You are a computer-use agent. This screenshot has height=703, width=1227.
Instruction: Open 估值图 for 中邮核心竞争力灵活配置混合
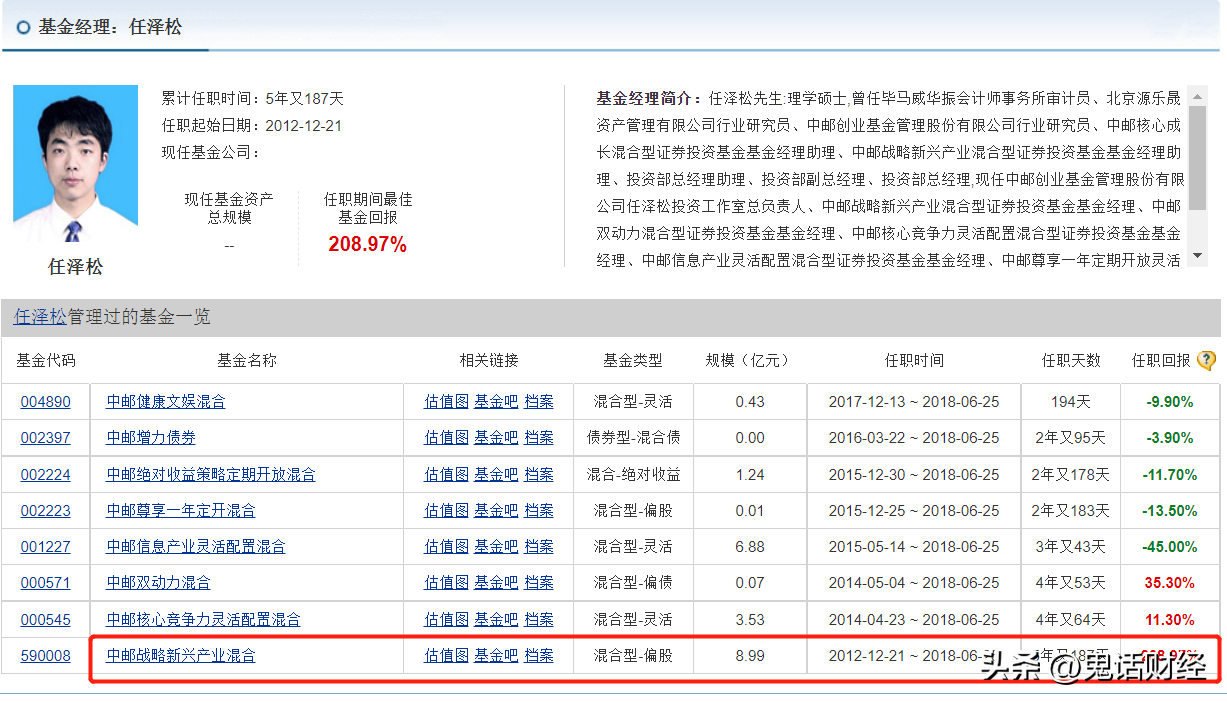click(446, 620)
